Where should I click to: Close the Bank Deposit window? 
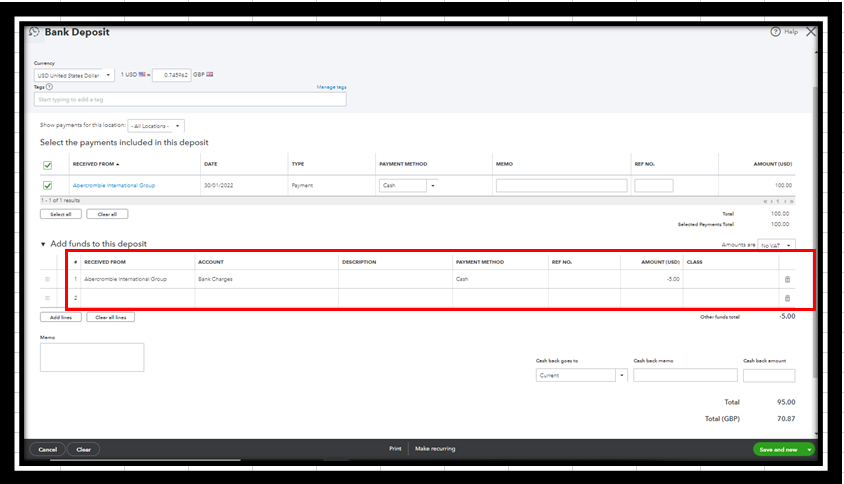811,32
